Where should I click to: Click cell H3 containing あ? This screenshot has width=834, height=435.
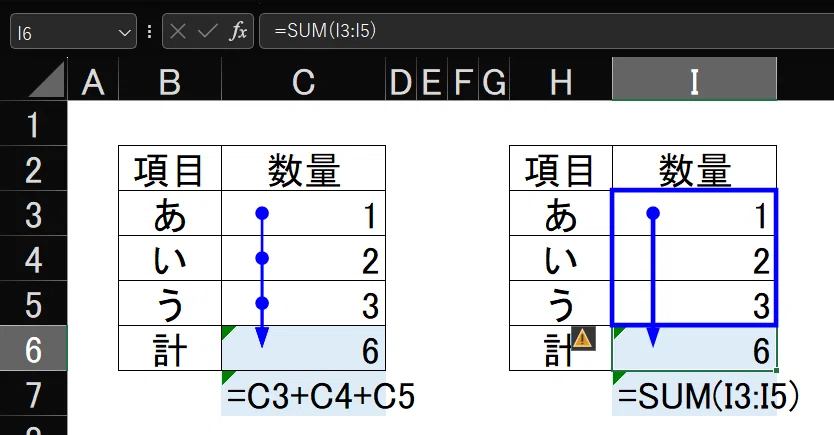click(561, 214)
